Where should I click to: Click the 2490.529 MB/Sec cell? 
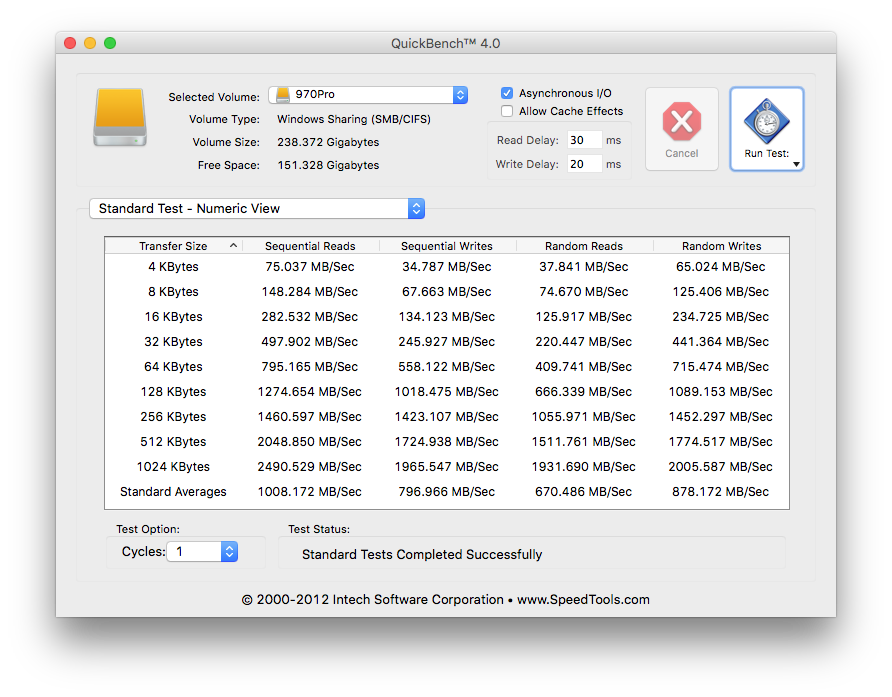[310, 467]
